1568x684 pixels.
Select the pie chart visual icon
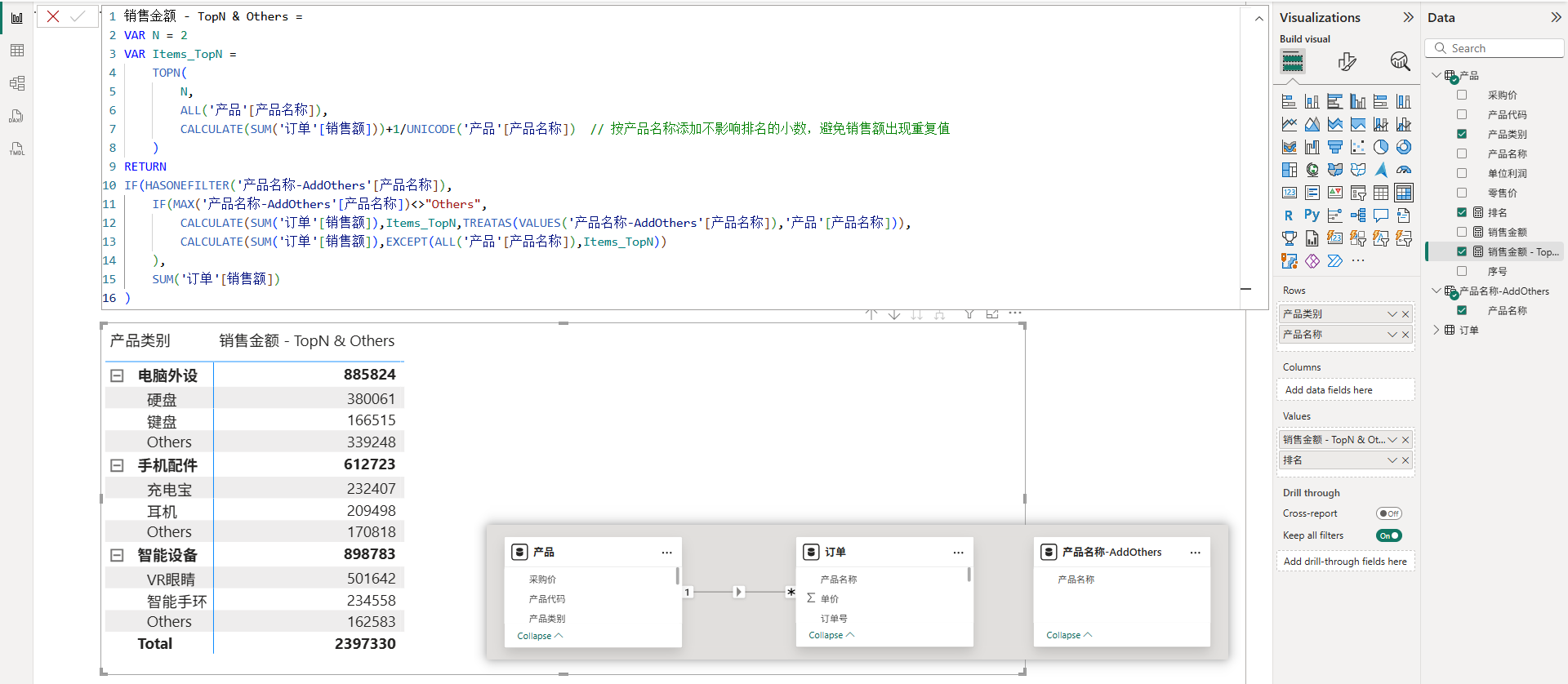1381,147
